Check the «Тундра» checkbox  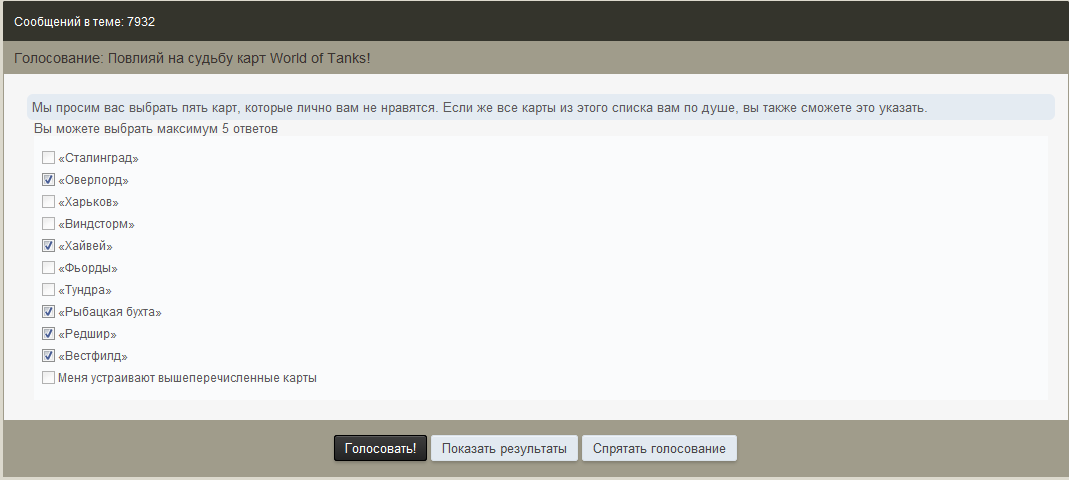click(48, 290)
